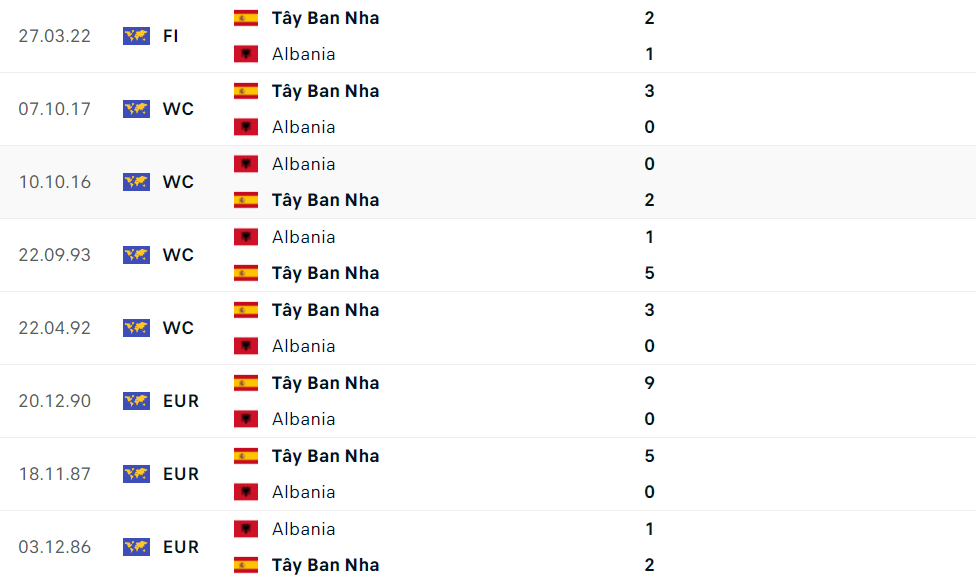Click the score 9 in the 20.12.90 match
The height and width of the screenshot is (582, 976).
pos(650,383)
